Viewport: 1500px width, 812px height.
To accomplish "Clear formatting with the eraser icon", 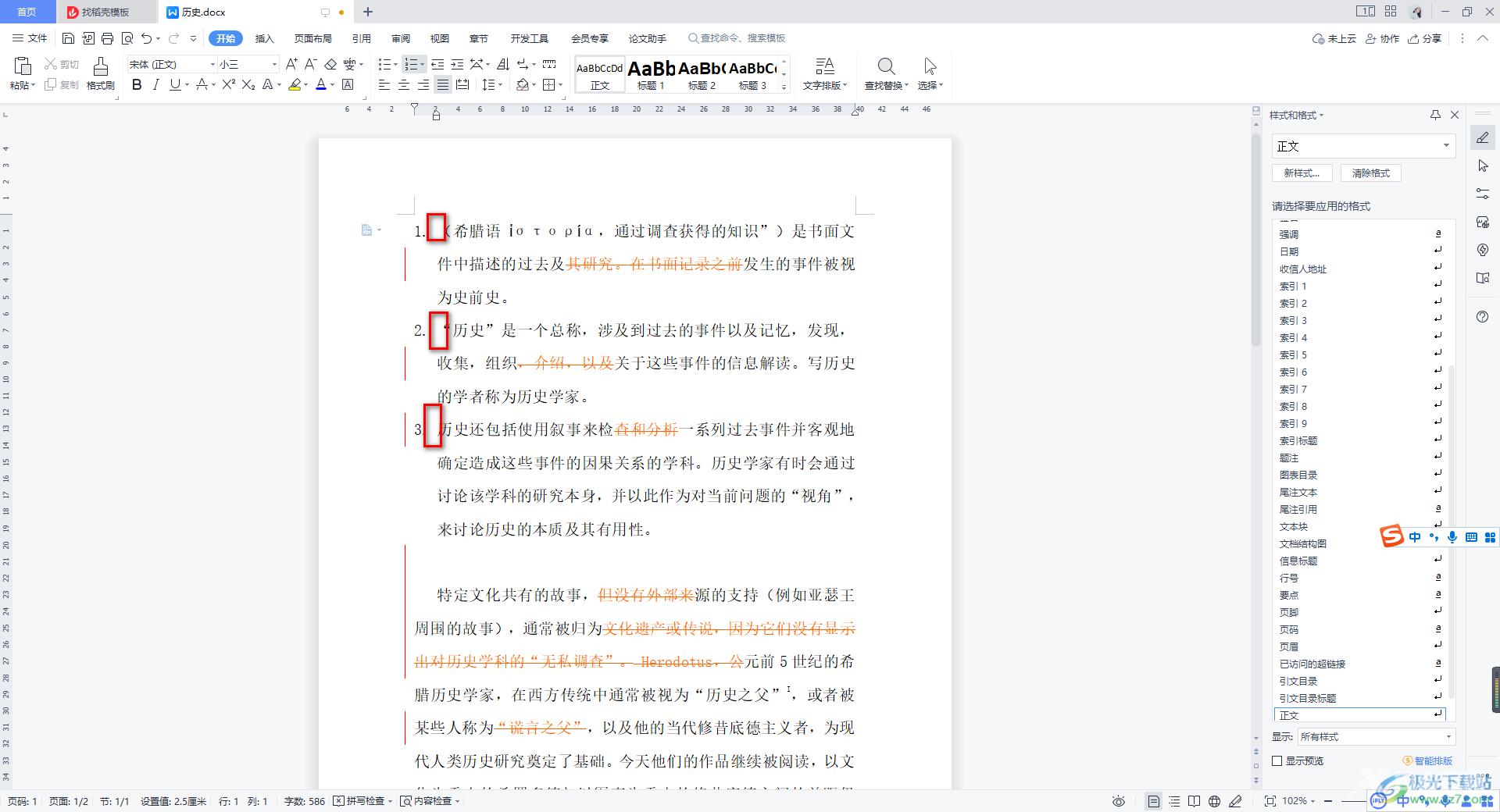I will 330,64.
